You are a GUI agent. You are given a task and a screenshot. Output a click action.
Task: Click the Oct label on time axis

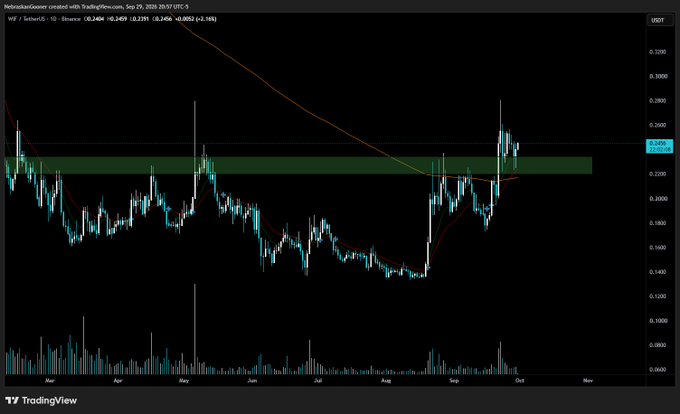[520, 381]
